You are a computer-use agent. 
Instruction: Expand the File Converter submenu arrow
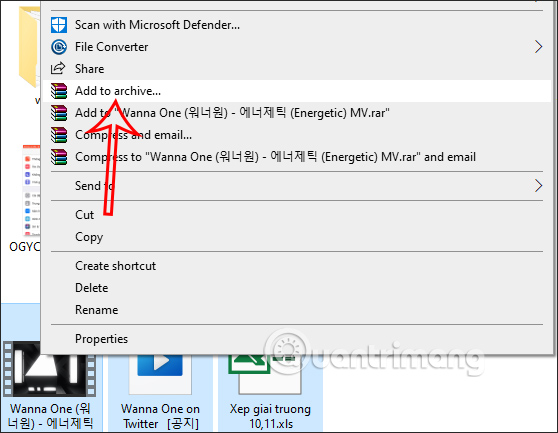pos(538,47)
